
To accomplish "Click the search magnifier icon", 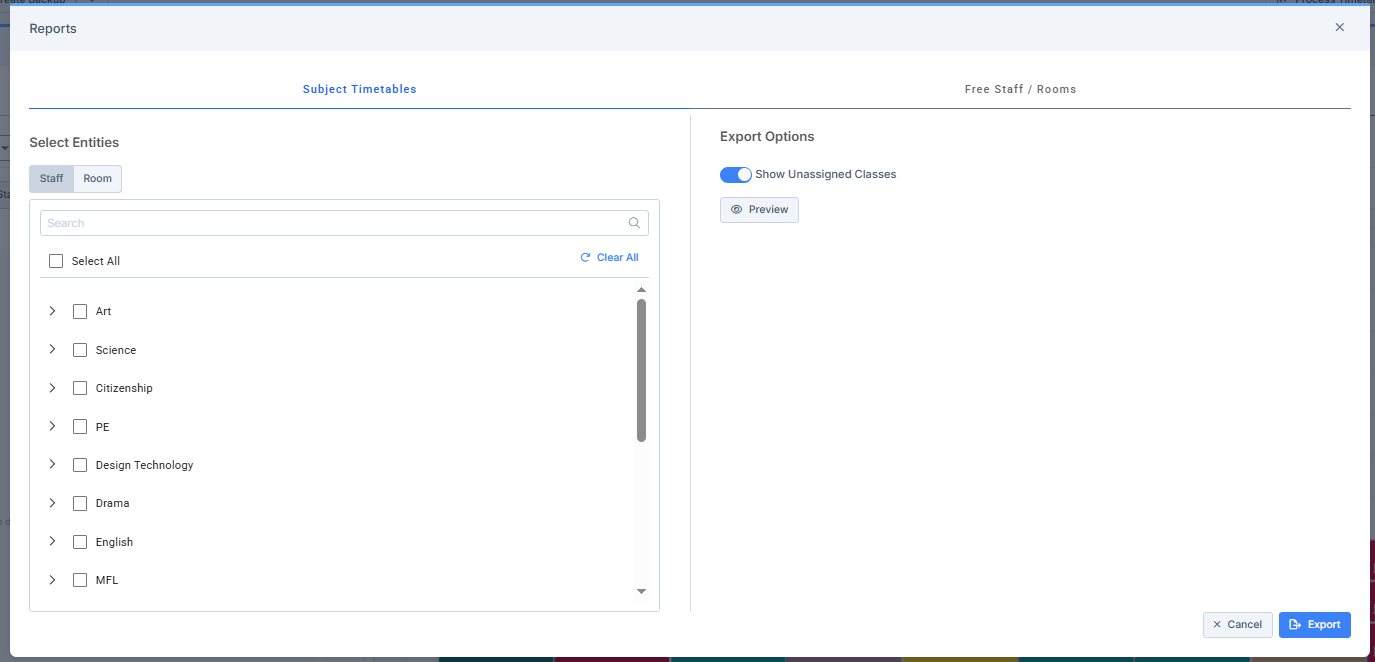I will (634, 223).
